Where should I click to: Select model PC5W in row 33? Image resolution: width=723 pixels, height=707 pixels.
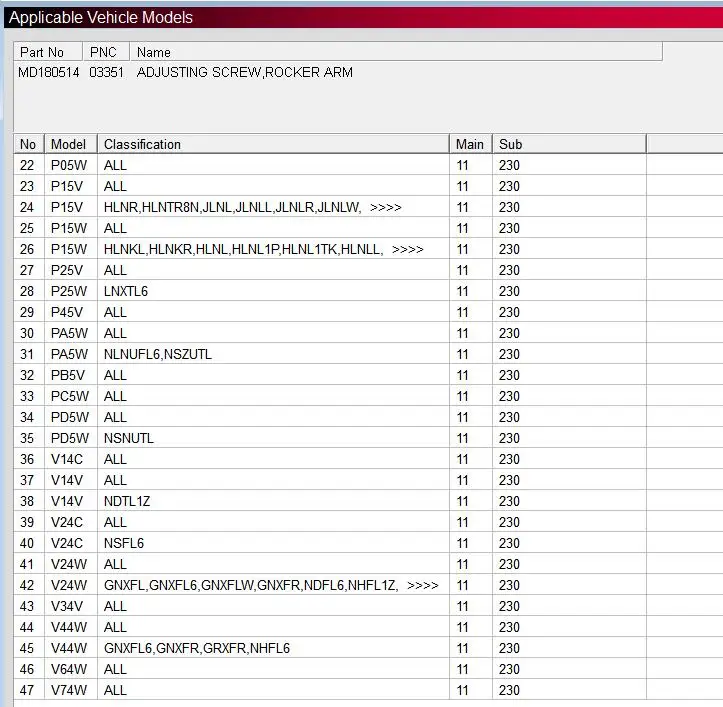coord(70,396)
